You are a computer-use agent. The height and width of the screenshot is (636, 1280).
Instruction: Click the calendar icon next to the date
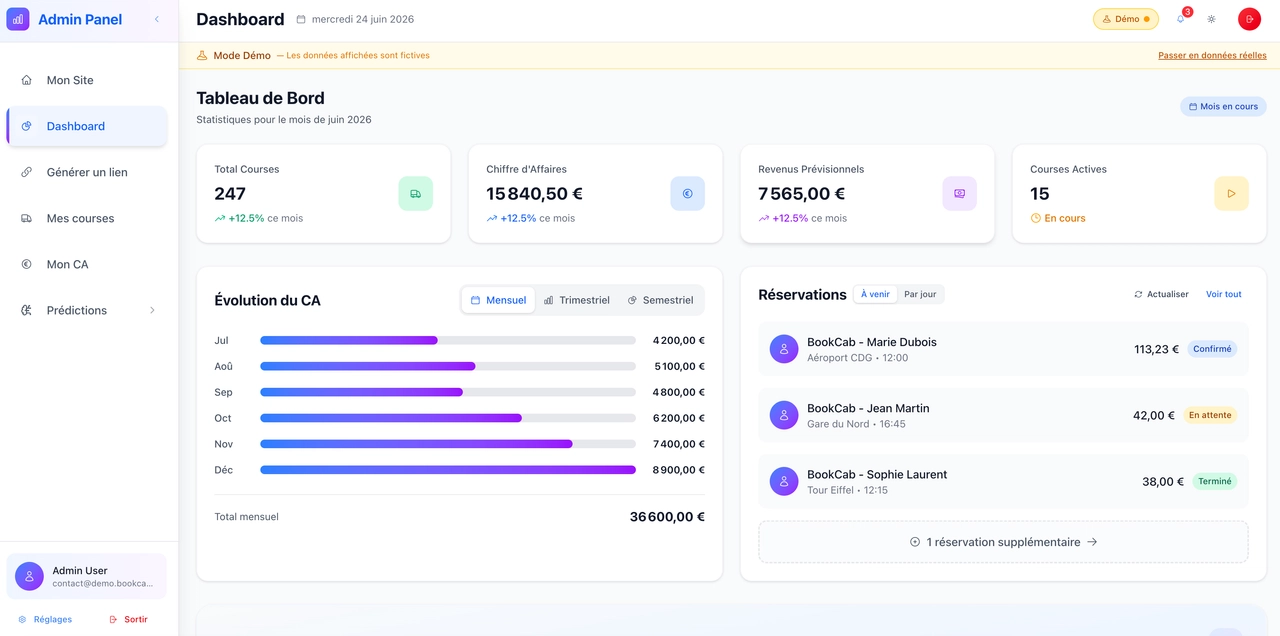(x=301, y=19)
